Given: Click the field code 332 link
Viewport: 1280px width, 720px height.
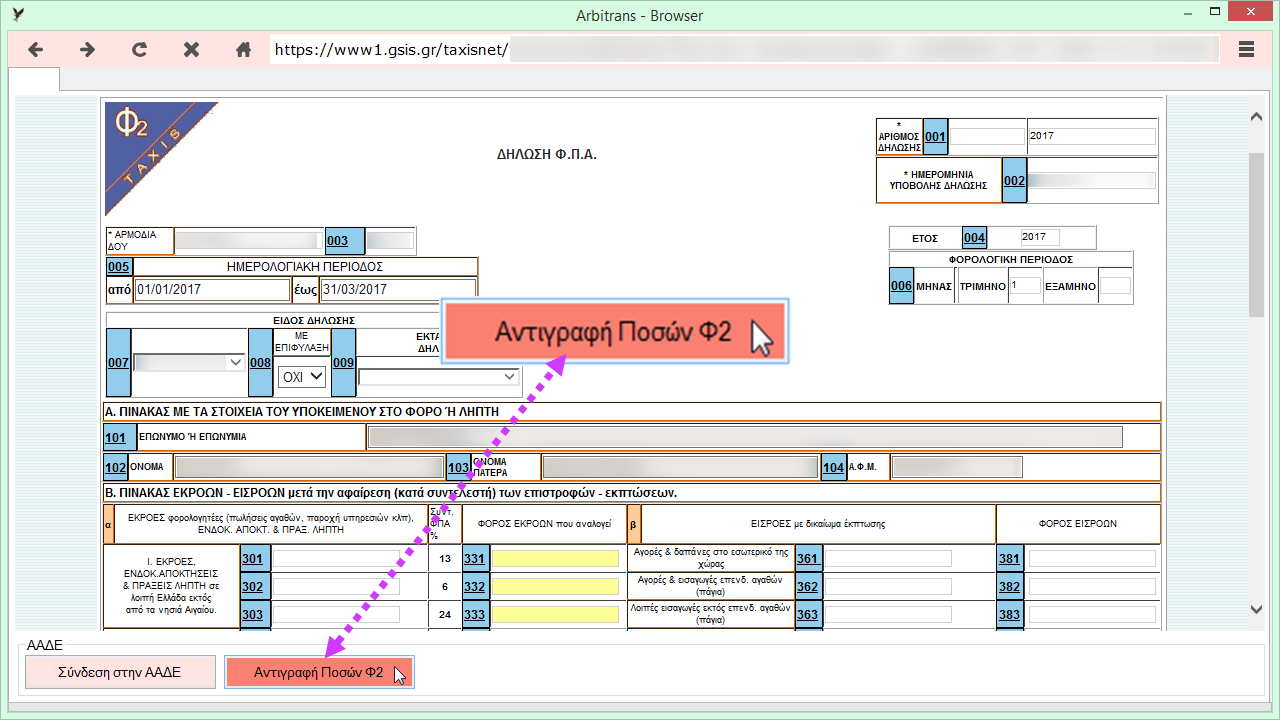Looking at the screenshot, I should (x=475, y=587).
